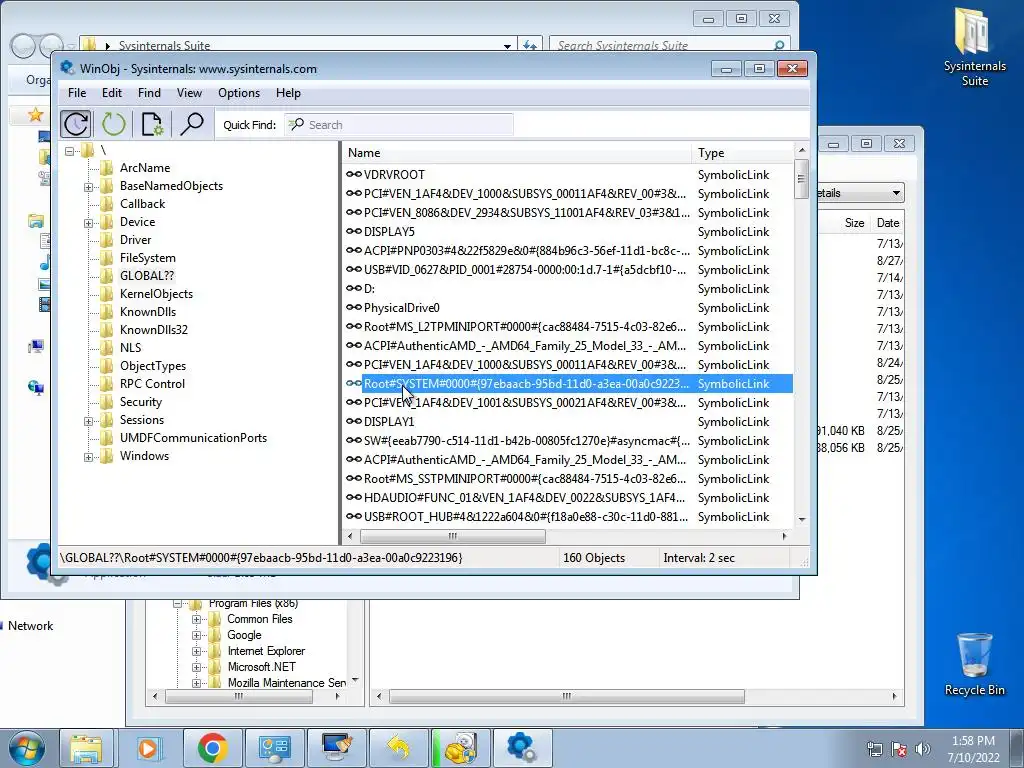This screenshot has height=768, width=1024.
Task: Click the magnifier Find icon in toolbar
Action: pos(191,124)
